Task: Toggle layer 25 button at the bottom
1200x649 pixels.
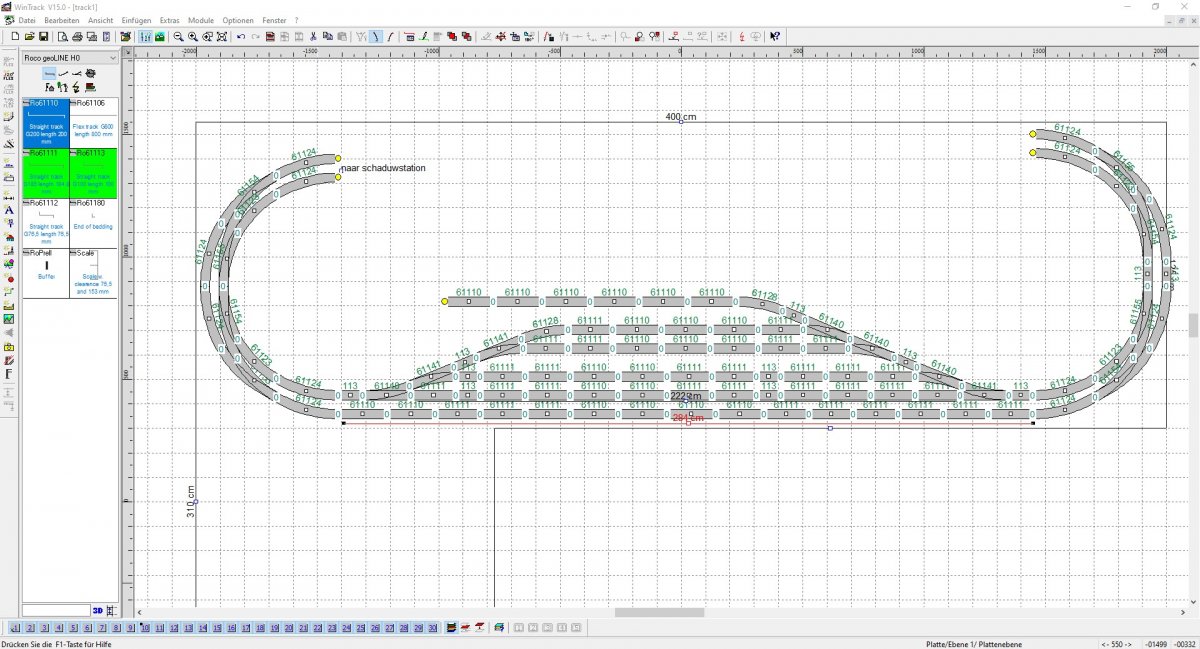Action: pyautogui.click(x=361, y=628)
